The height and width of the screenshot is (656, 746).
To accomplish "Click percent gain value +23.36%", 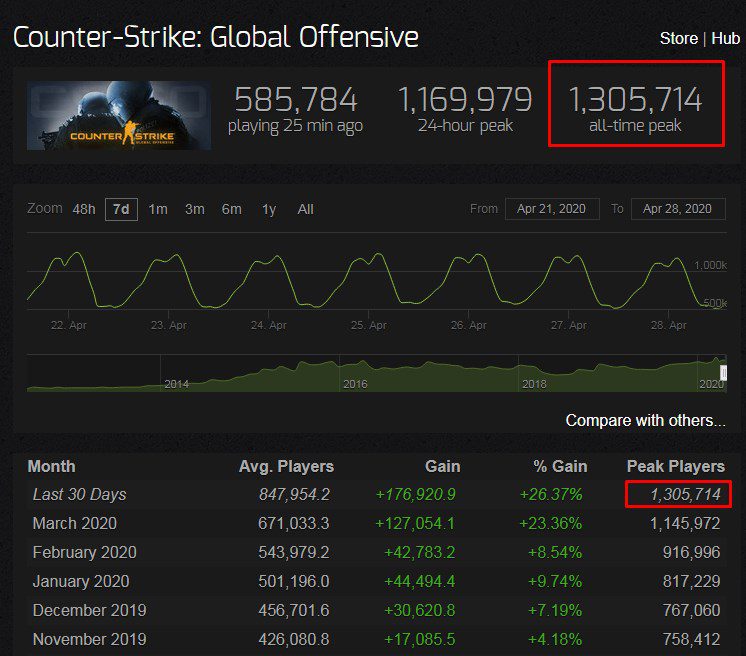I will coord(550,523).
